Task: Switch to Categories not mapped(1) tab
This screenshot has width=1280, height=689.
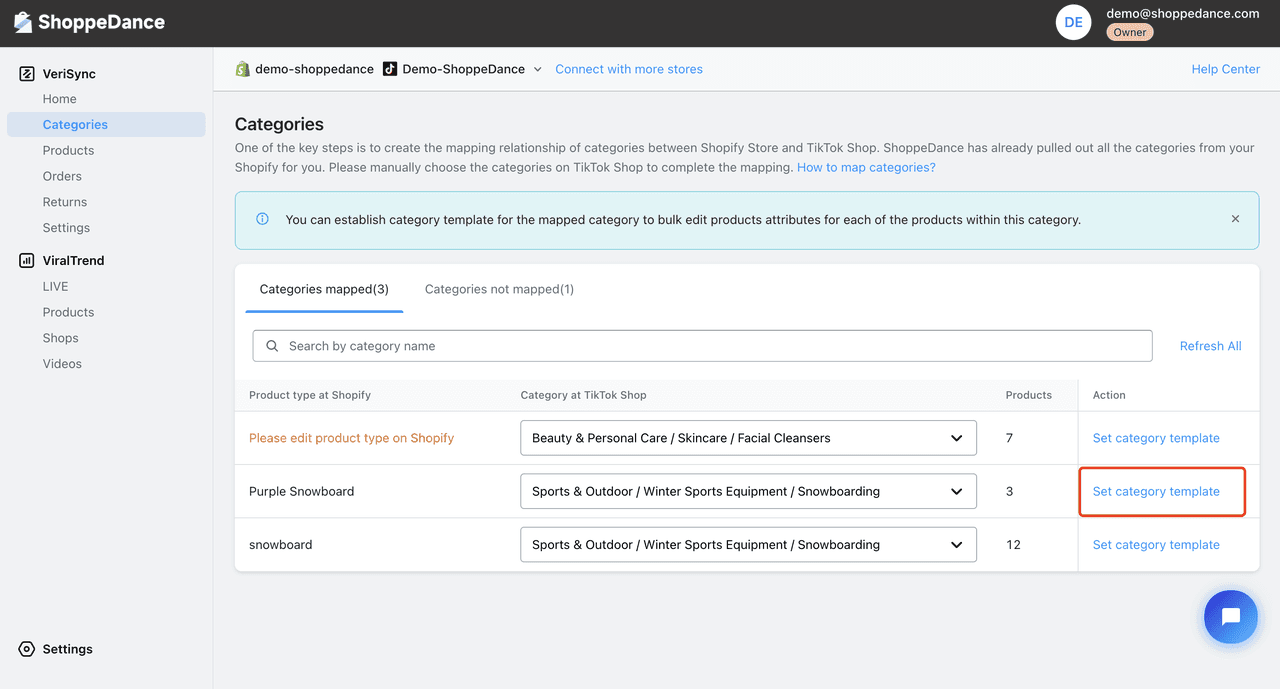Action: (499, 289)
